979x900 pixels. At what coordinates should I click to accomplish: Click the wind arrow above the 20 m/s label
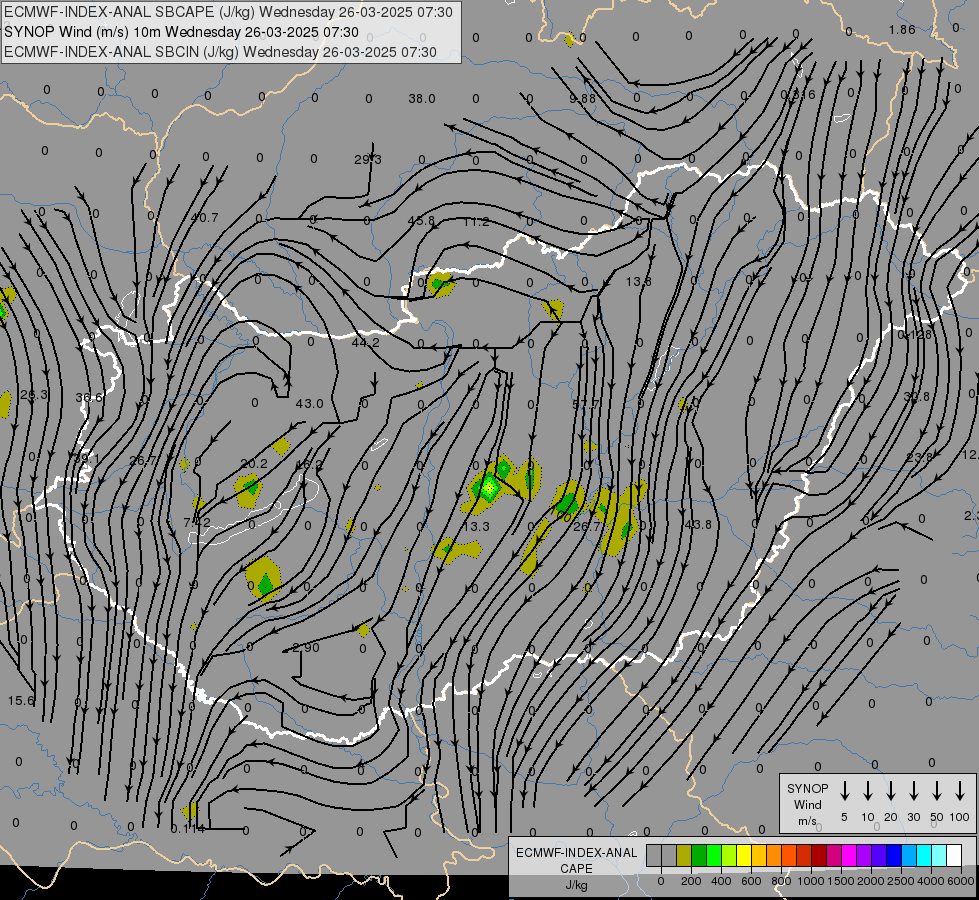click(890, 790)
